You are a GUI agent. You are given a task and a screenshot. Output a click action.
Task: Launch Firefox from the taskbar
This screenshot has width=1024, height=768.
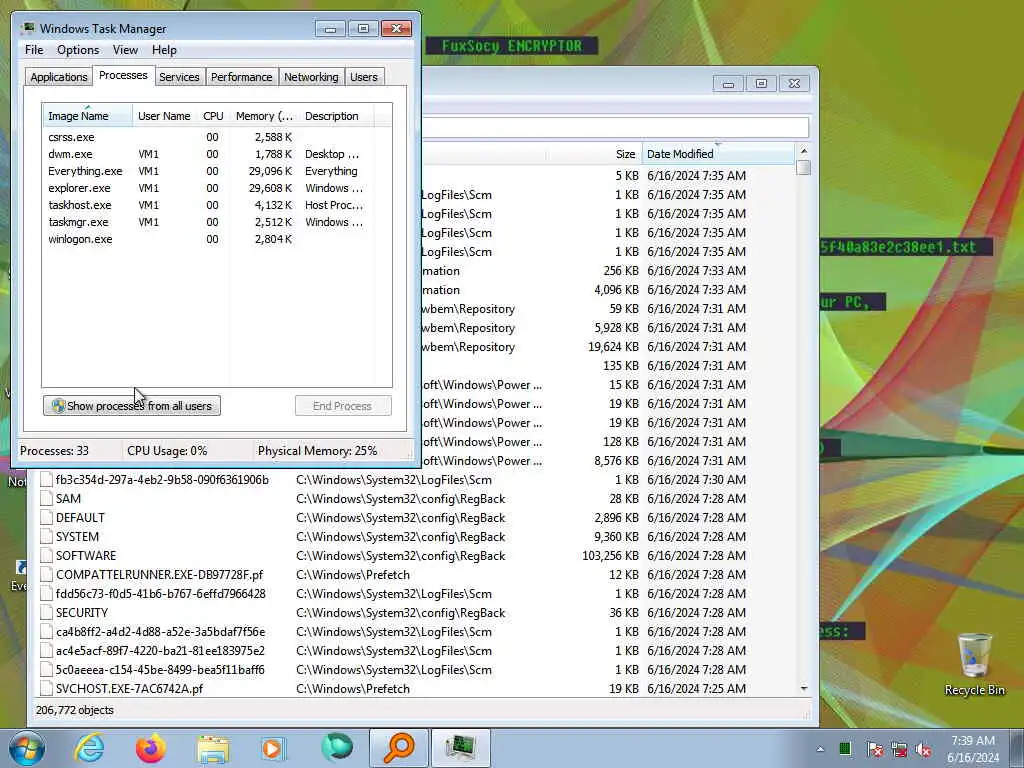pyautogui.click(x=151, y=748)
